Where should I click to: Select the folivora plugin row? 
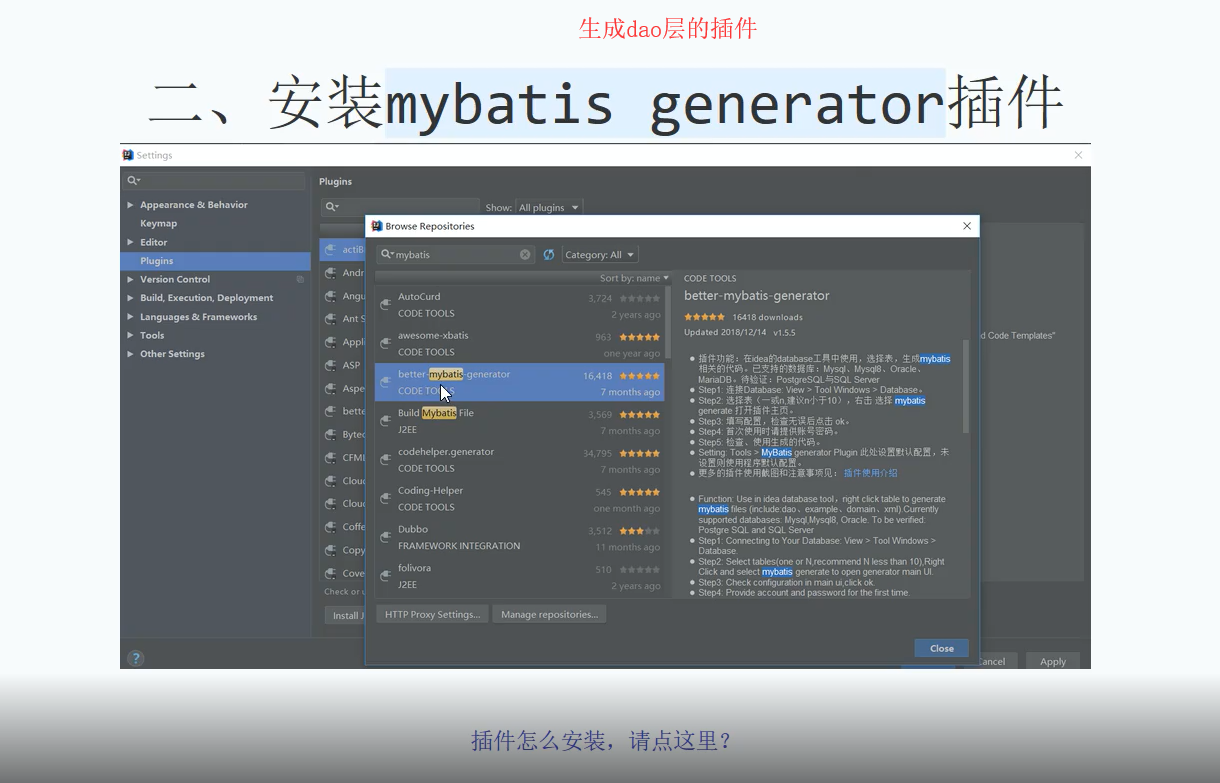[x=519, y=576]
